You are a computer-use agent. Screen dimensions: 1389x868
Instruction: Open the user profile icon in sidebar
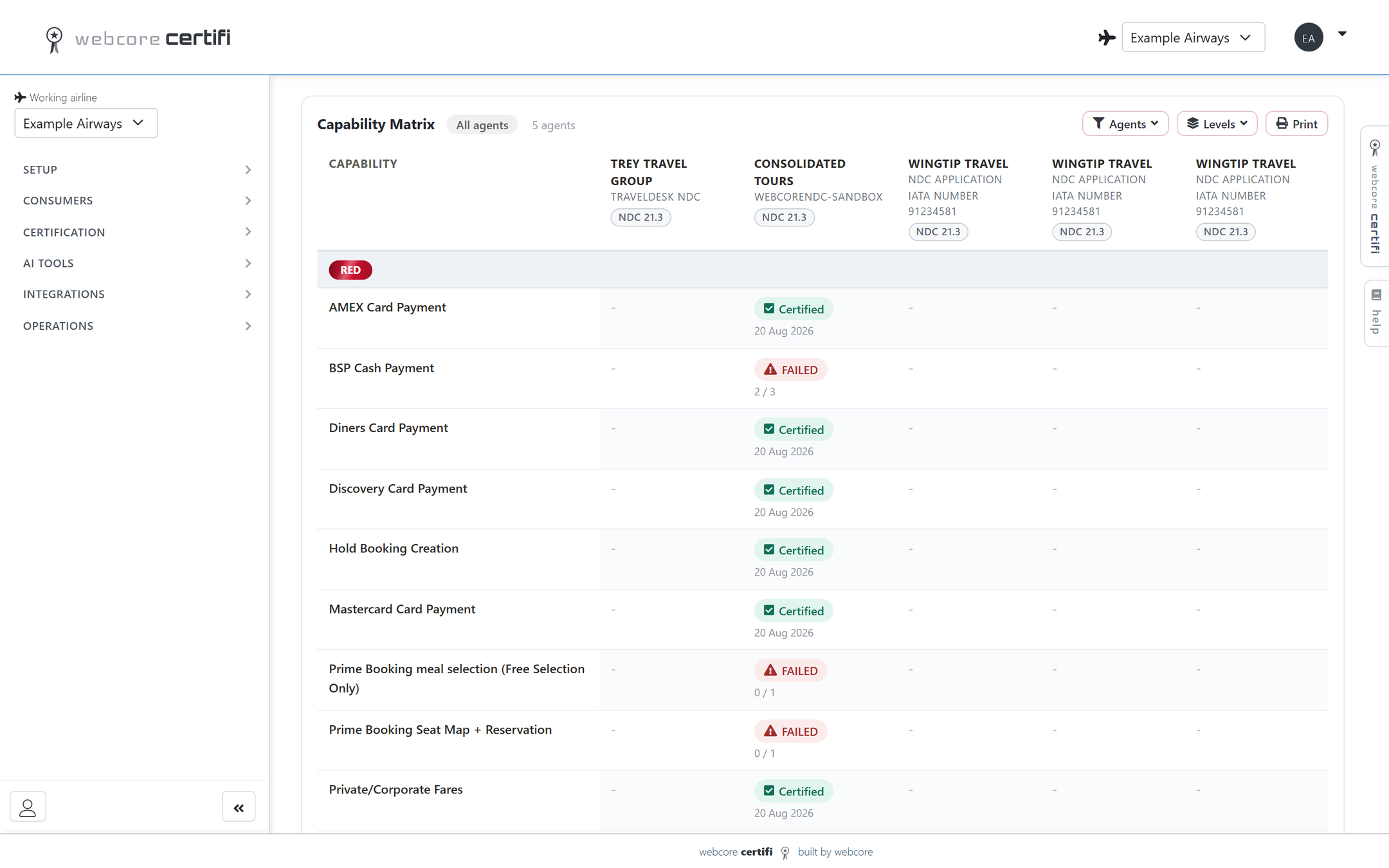28,807
